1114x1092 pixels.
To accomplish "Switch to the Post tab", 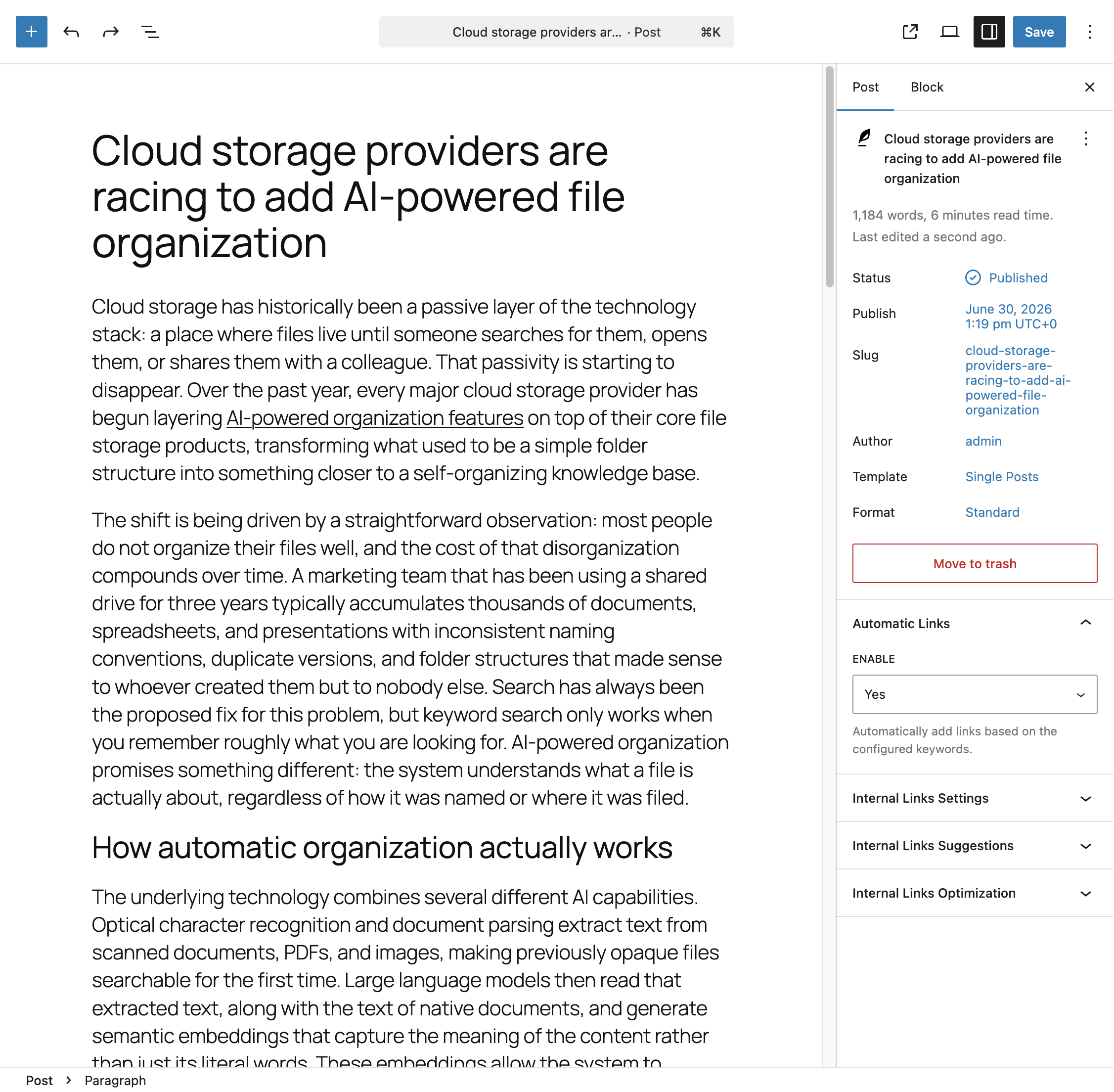I will click(865, 87).
